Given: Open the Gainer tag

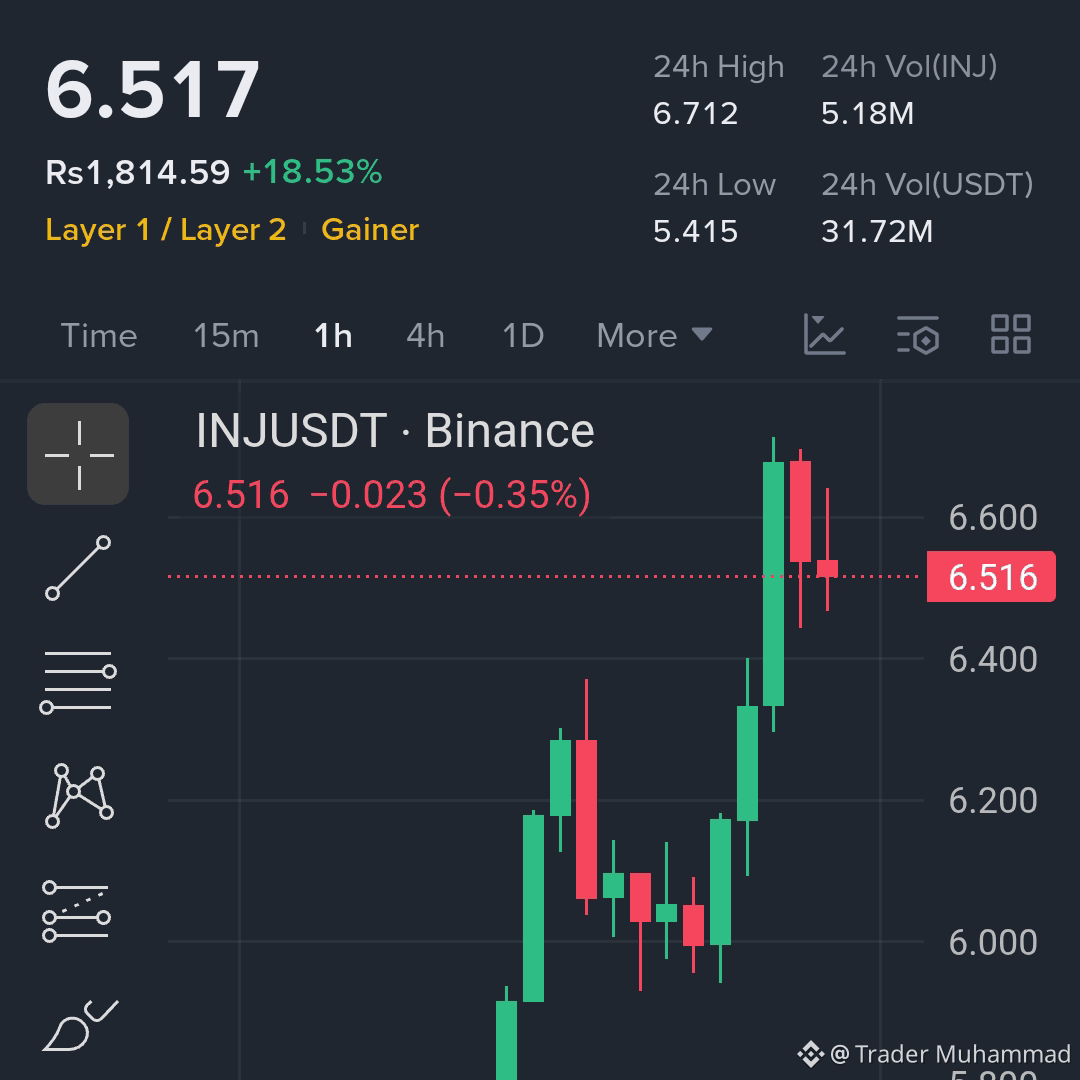Looking at the screenshot, I should (370, 229).
